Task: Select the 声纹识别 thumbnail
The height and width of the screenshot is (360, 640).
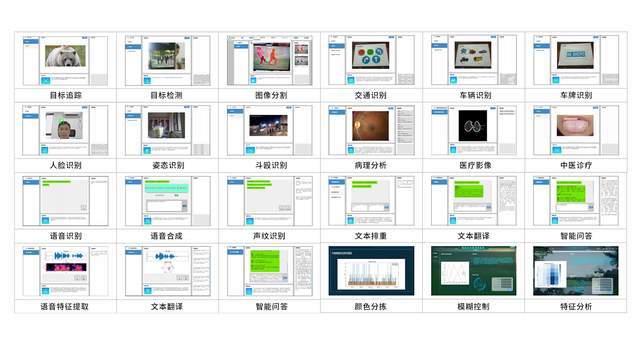Action: click(x=270, y=201)
